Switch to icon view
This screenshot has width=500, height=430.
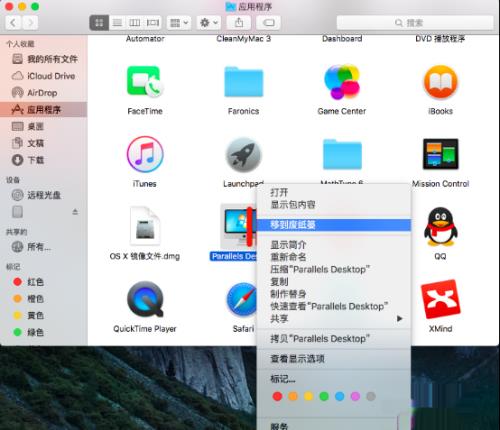coord(99,23)
